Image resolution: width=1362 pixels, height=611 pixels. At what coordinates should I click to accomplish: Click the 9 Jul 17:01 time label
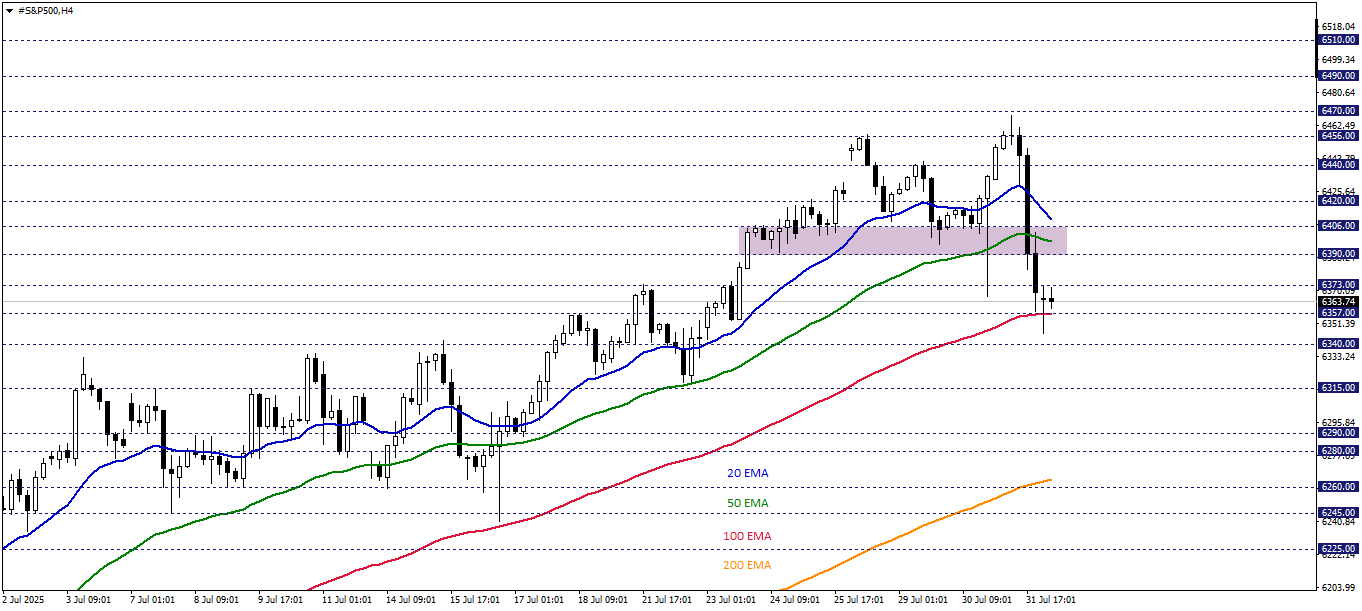281,600
